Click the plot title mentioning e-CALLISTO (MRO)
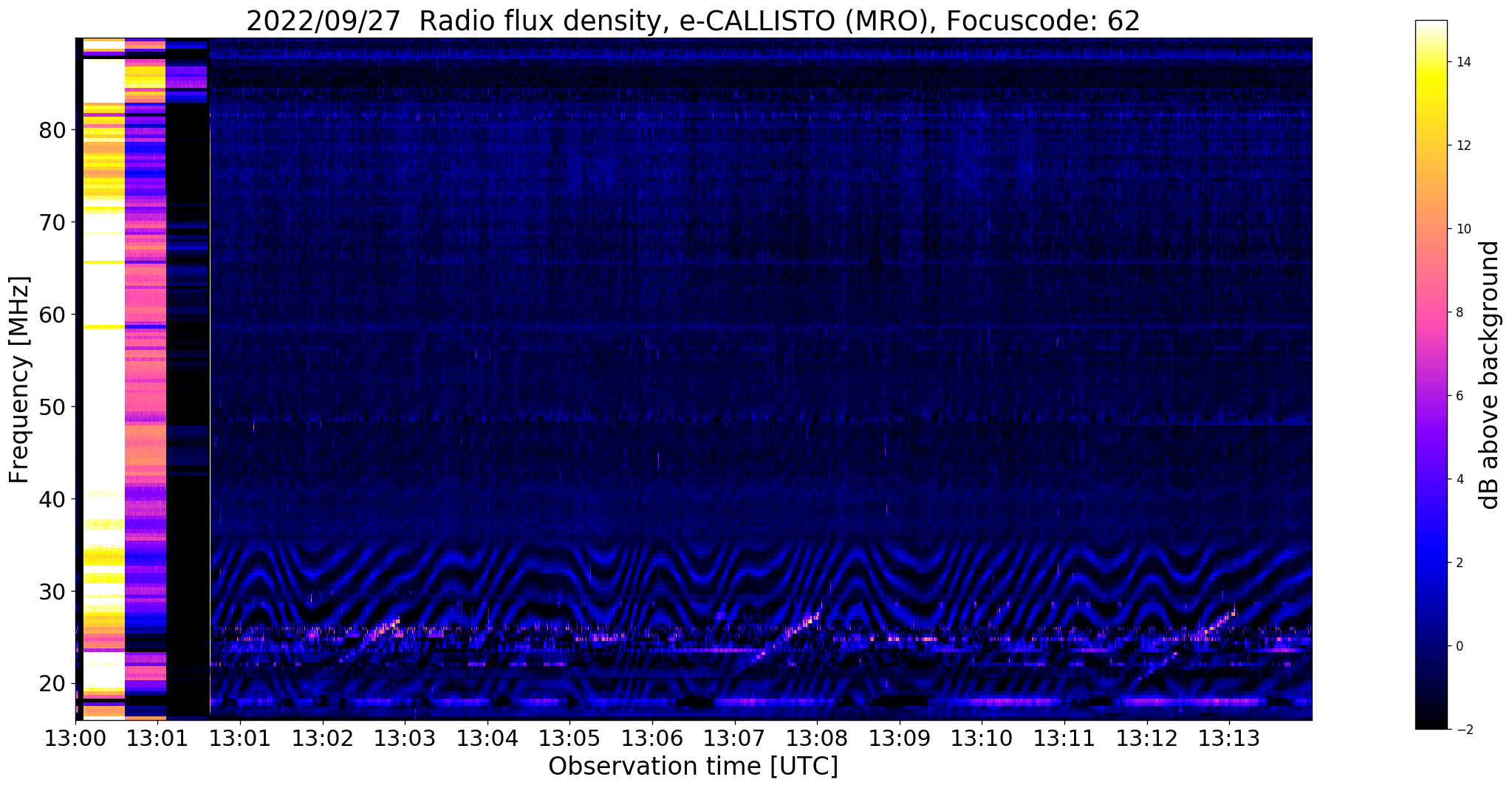 pyautogui.click(x=693, y=21)
